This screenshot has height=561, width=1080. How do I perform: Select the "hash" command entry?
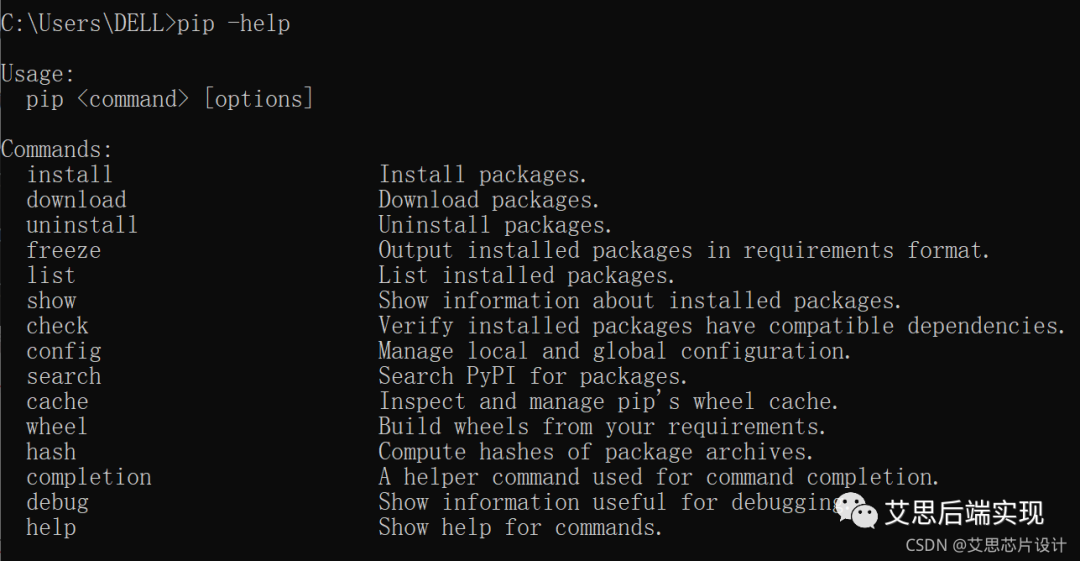(51, 452)
